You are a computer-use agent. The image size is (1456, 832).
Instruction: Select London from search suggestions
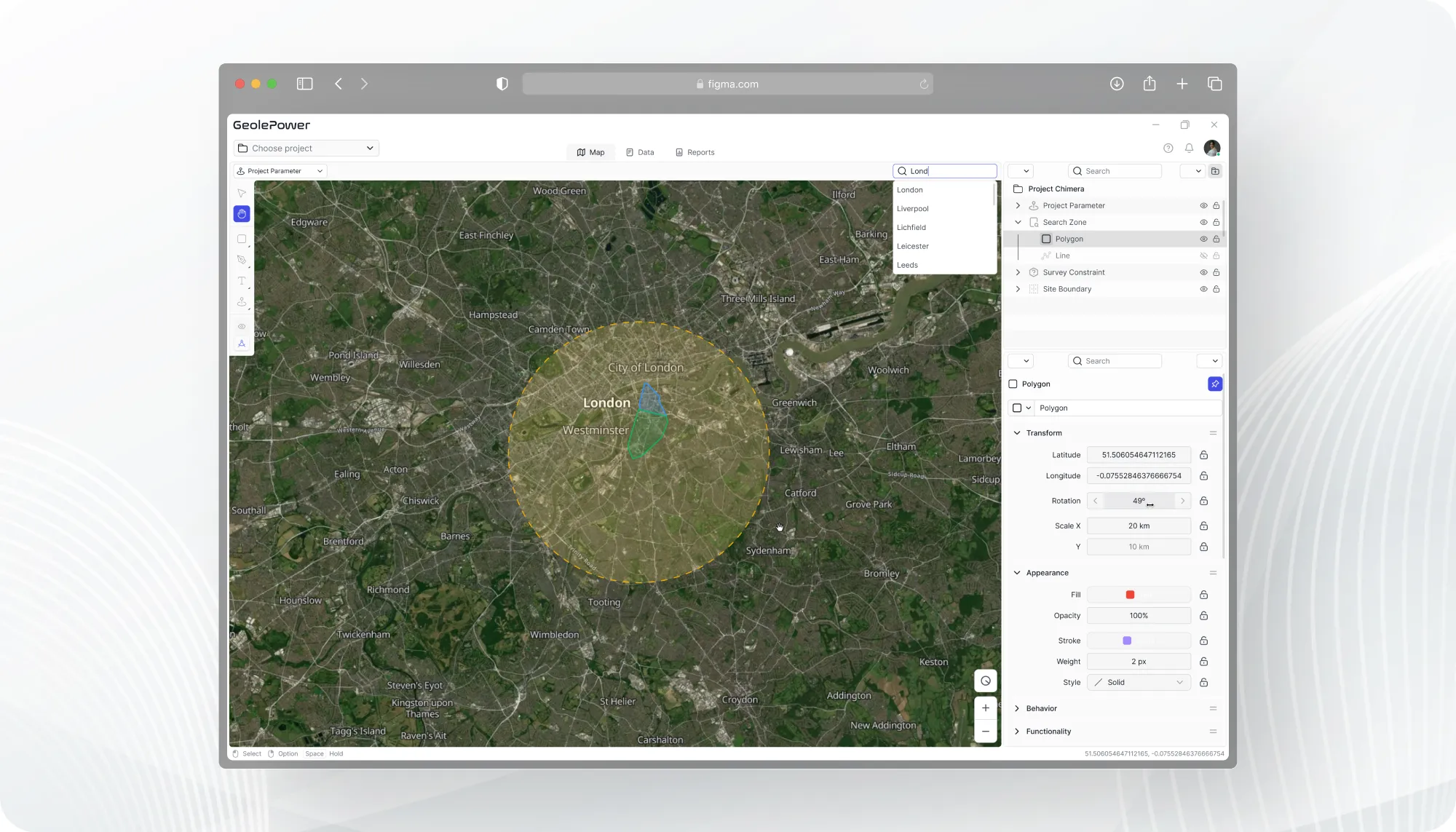910,190
